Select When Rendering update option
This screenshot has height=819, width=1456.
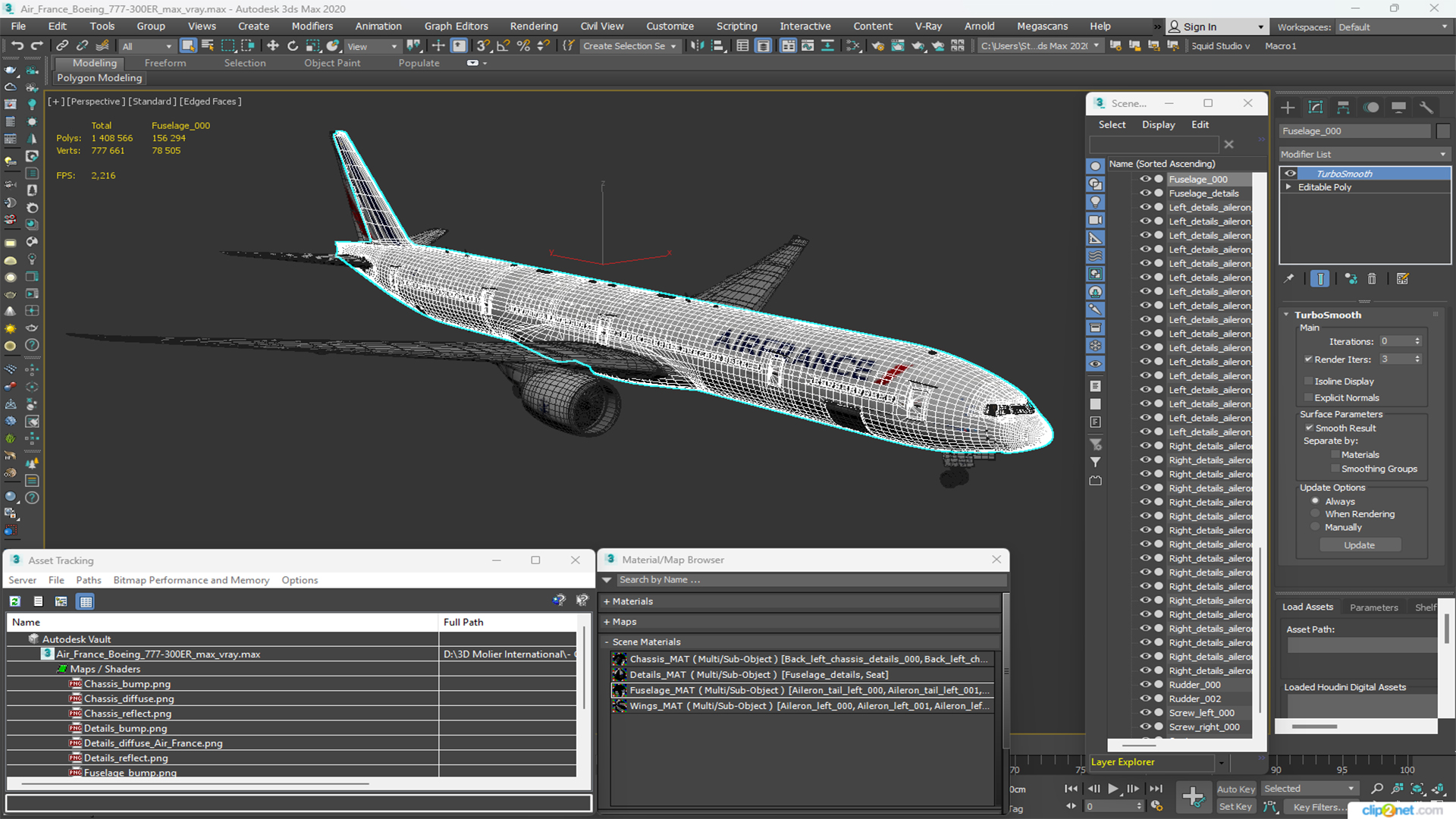point(1316,514)
